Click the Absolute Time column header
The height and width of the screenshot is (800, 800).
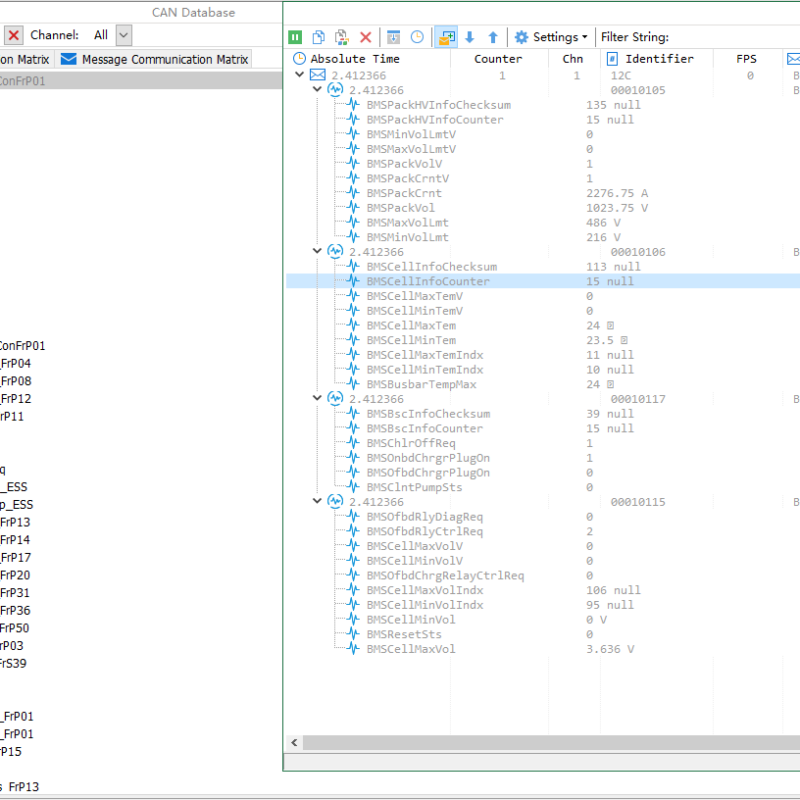coord(354,59)
